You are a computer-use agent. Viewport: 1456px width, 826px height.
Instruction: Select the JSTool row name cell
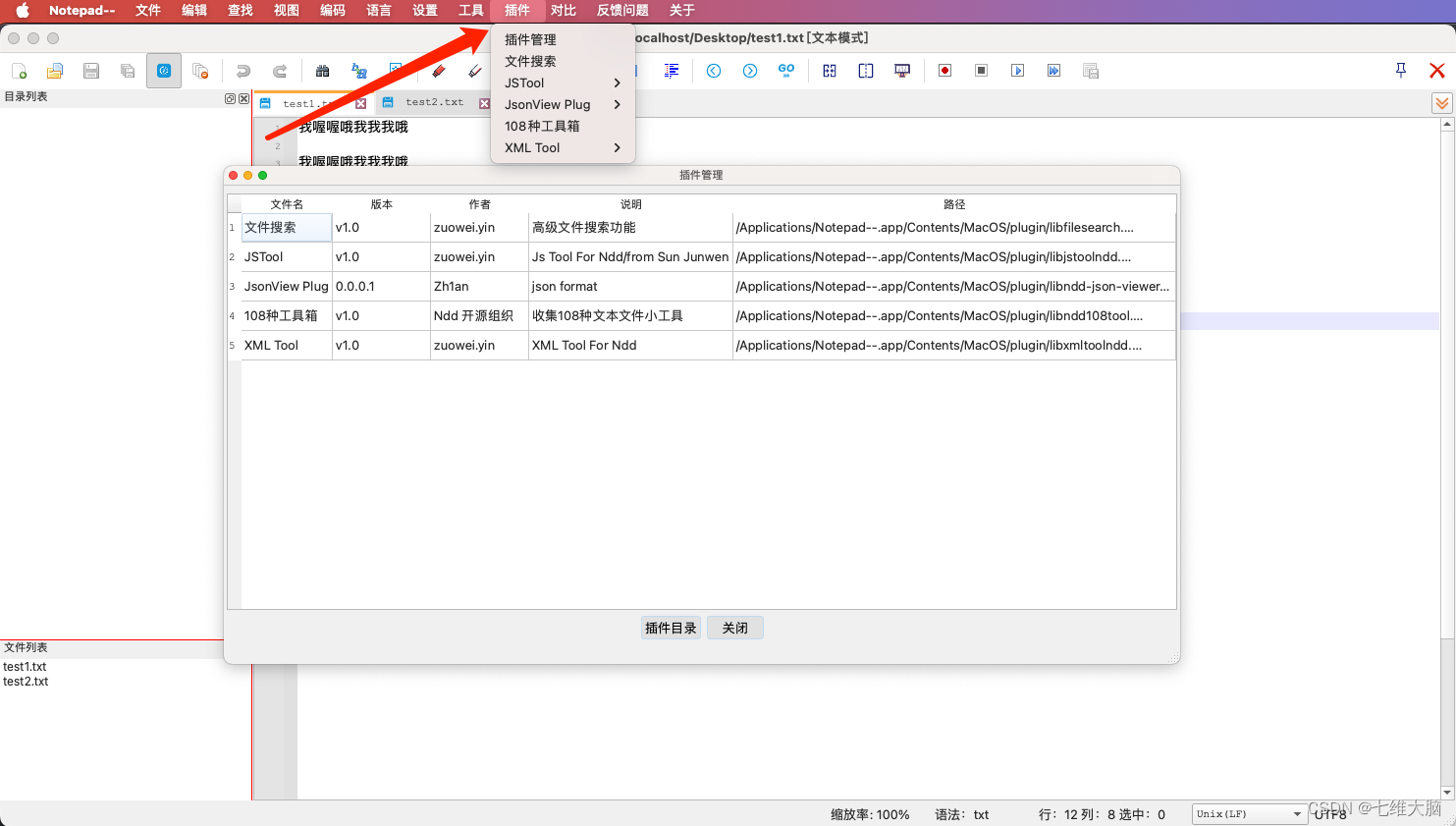[x=287, y=256]
